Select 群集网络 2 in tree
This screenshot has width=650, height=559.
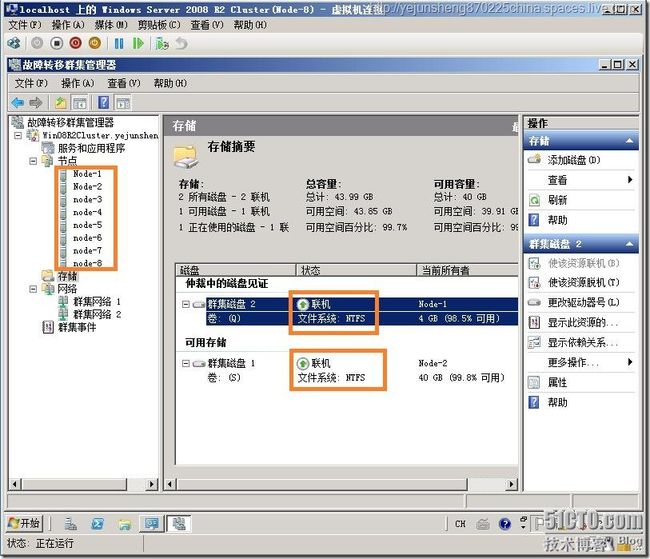click(97, 314)
